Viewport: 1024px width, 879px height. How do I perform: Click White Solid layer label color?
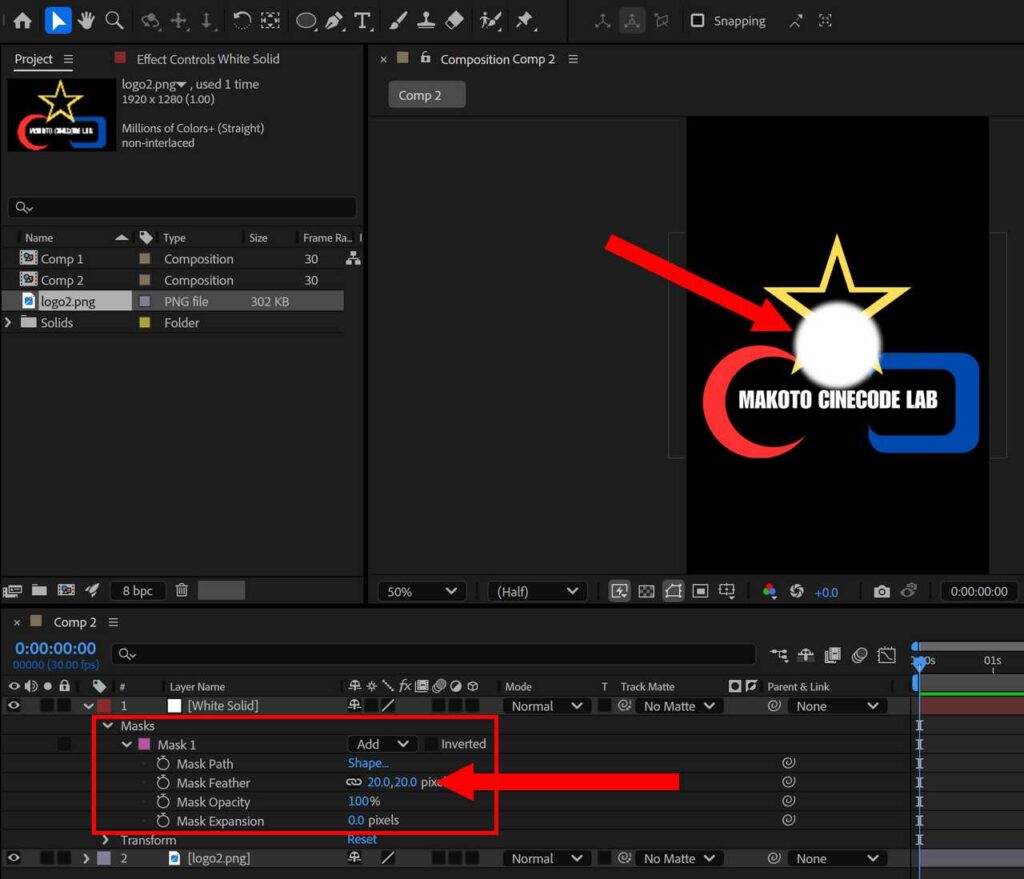tap(104, 706)
